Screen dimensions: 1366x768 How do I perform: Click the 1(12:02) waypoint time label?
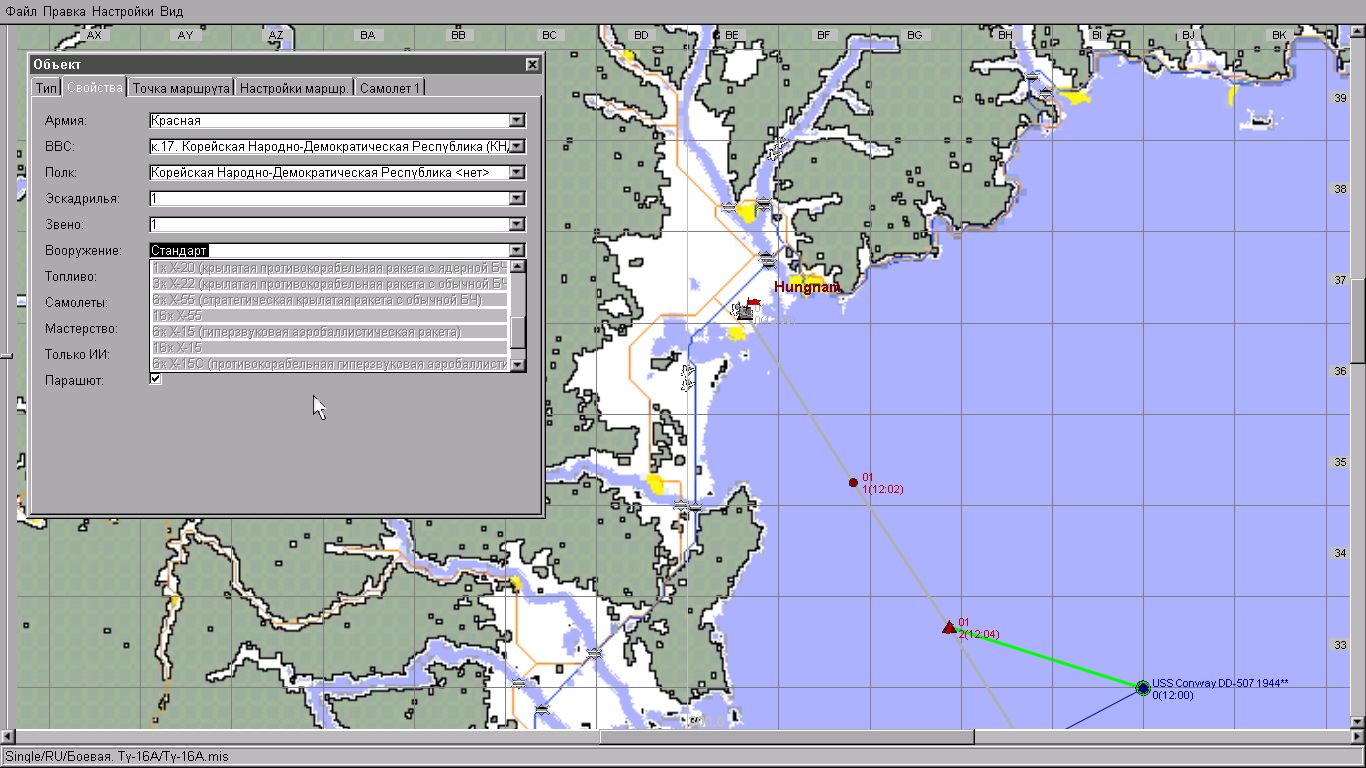click(x=883, y=489)
